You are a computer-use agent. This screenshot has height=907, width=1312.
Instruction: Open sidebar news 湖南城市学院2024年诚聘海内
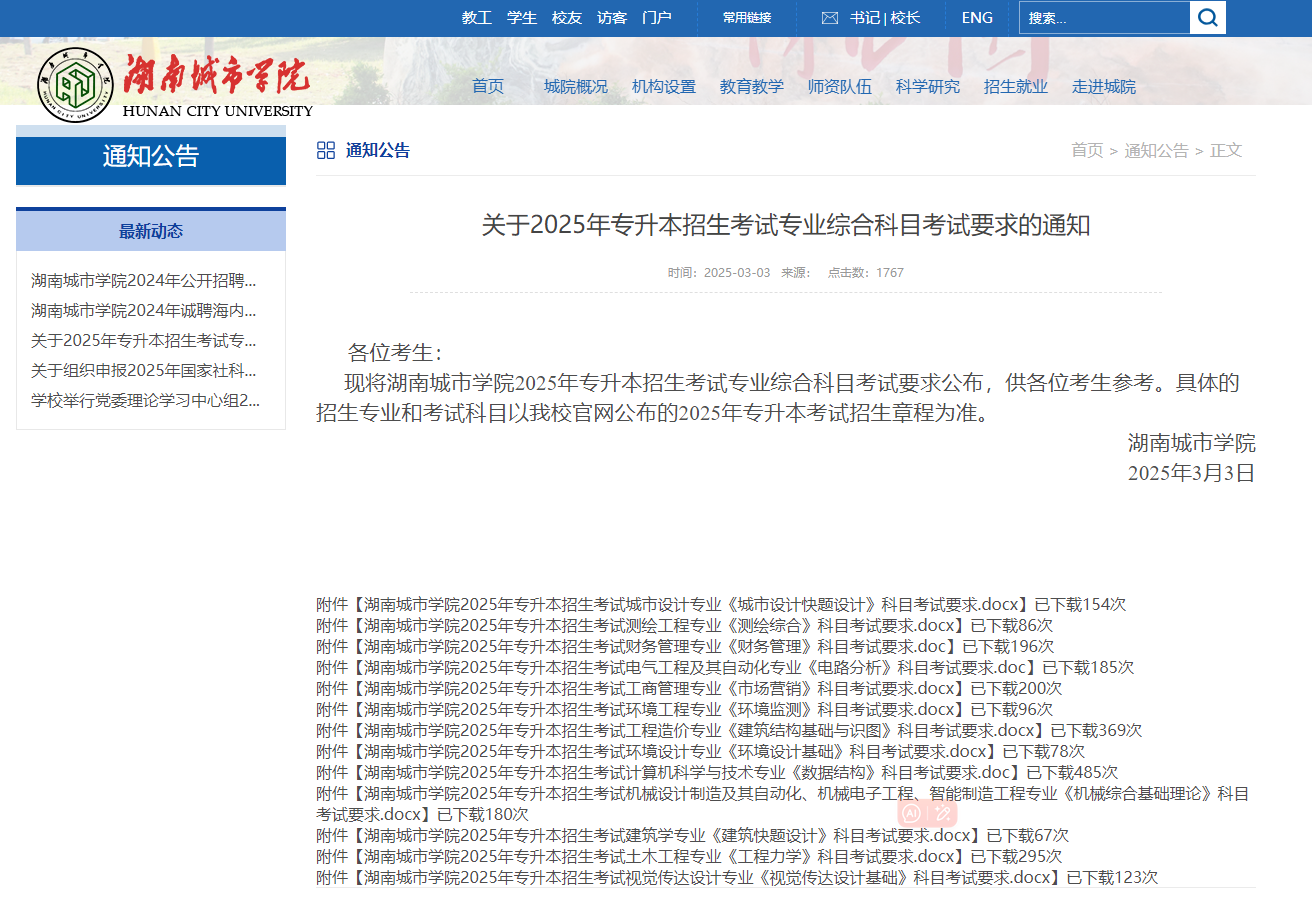pos(144,311)
